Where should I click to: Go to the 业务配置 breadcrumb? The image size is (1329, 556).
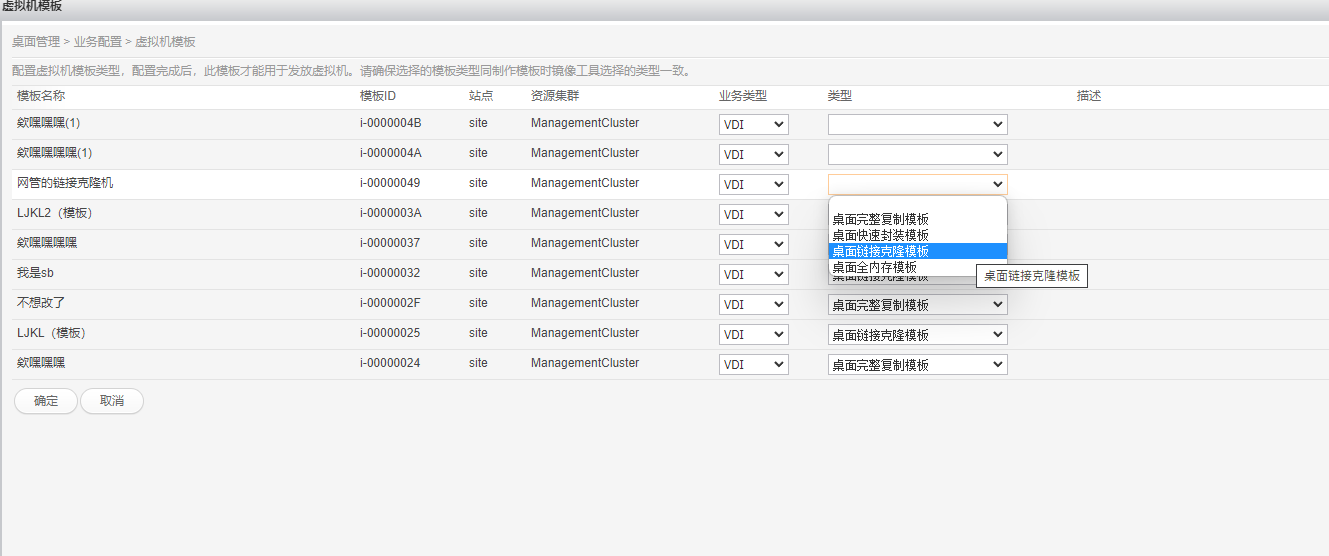tap(97, 42)
